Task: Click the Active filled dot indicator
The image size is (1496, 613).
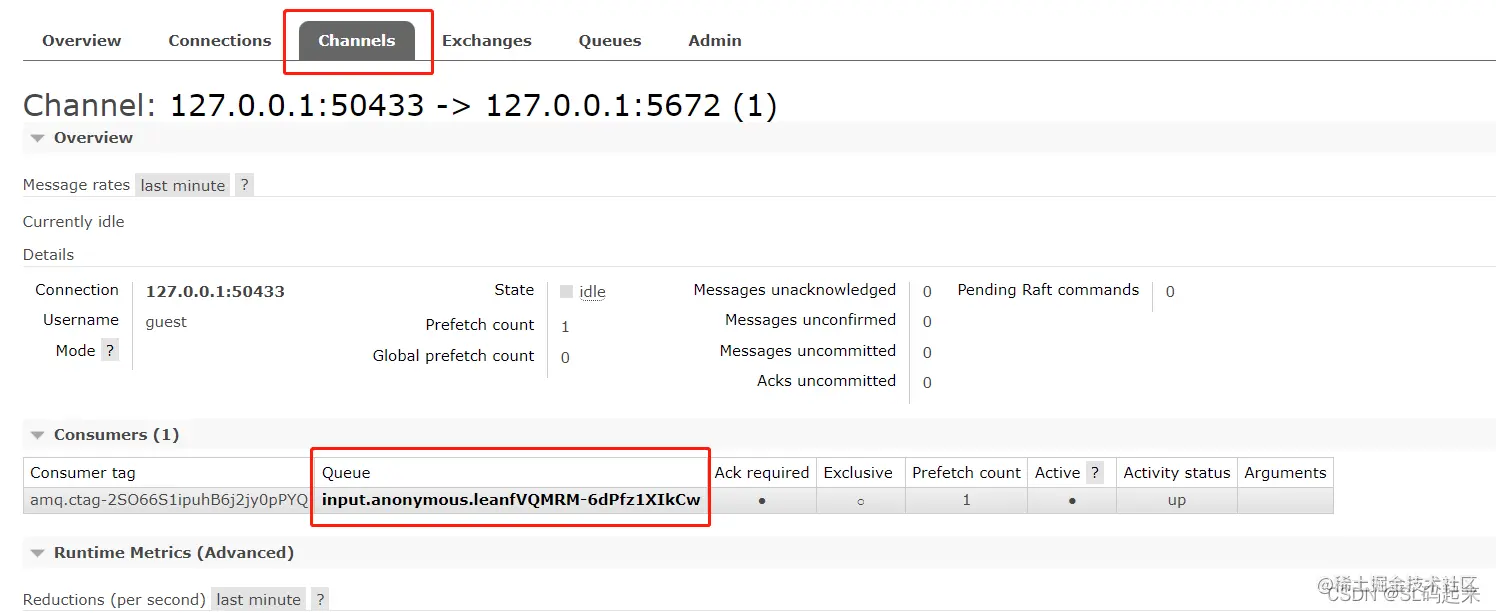Action: 1072,501
